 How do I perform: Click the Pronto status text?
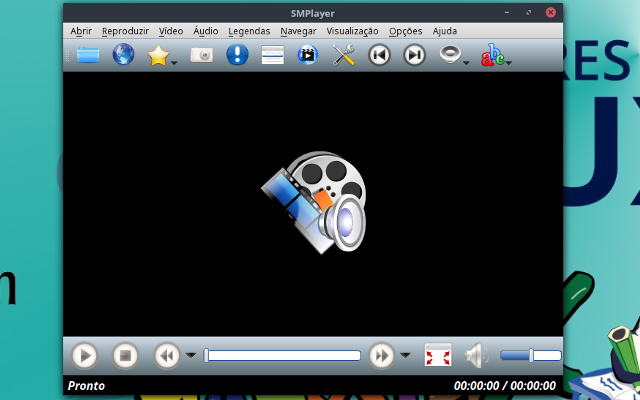[x=86, y=386]
